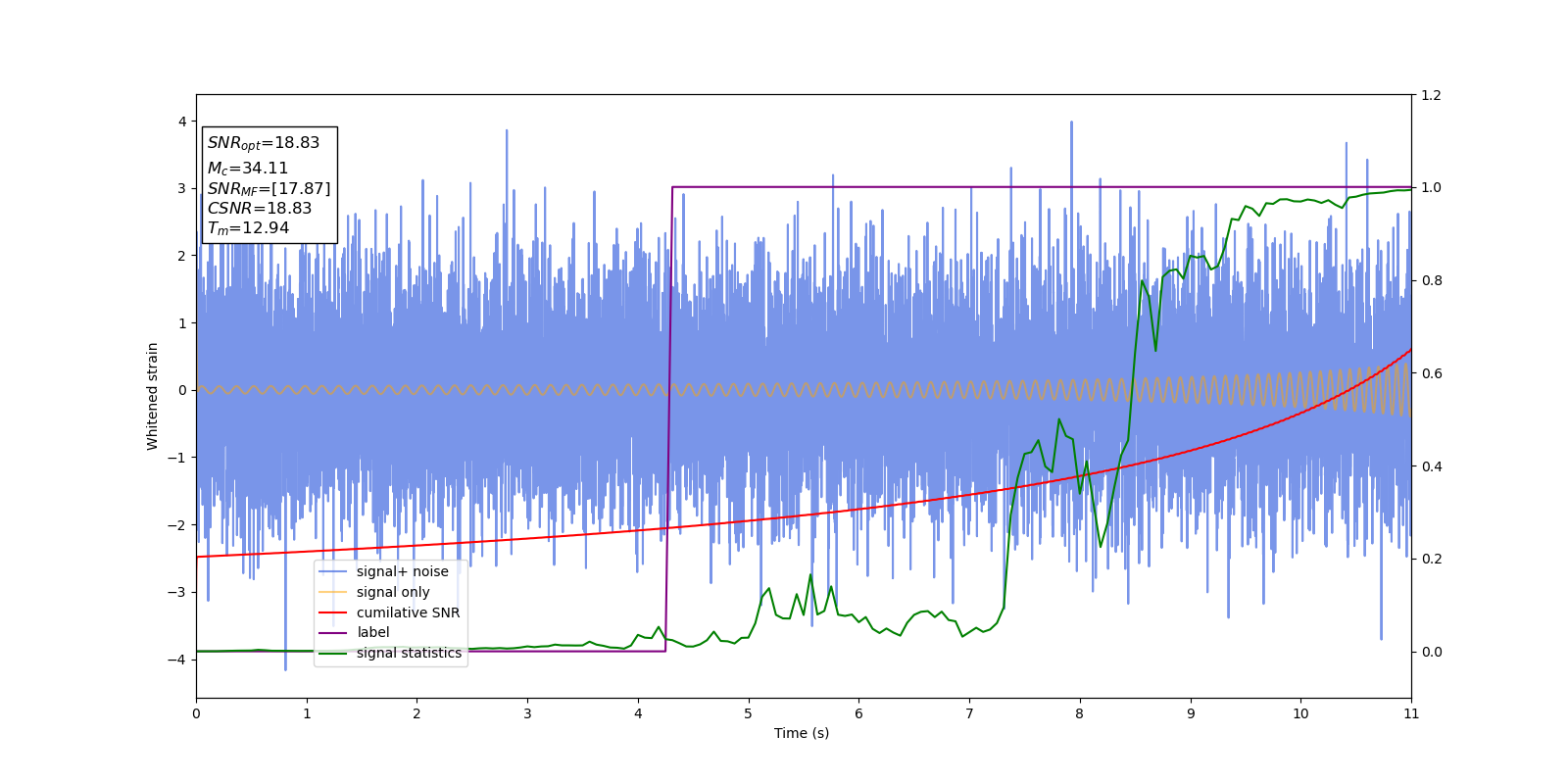Click the orange signal only legend line
This screenshot has height=784, width=1568.
point(333,592)
